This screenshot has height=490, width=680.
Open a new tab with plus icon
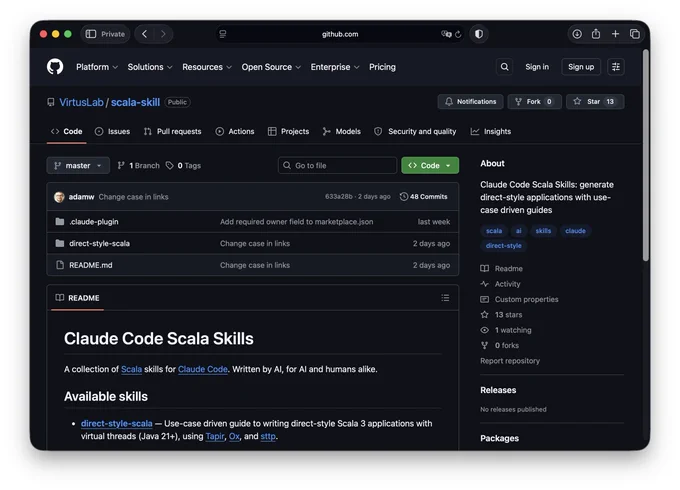click(x=615, y=34)
